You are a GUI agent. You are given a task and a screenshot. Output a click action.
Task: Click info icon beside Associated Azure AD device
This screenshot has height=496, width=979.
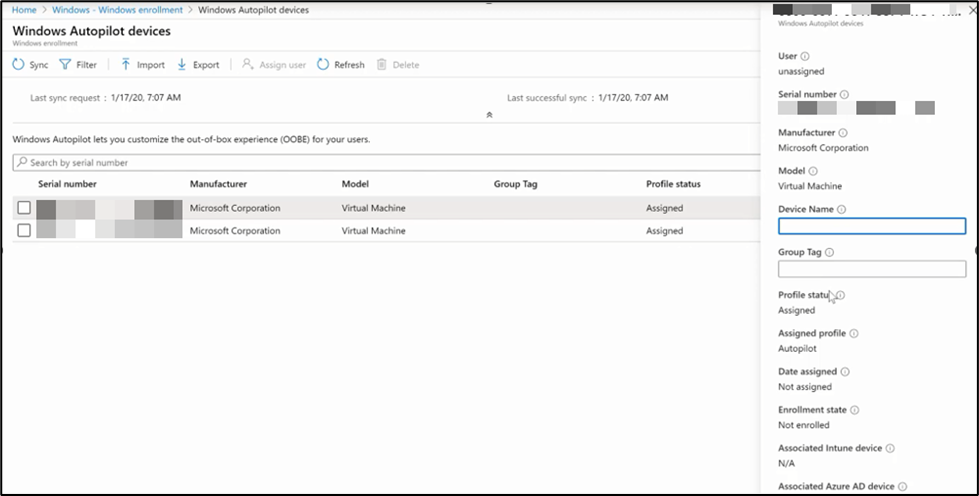tap(902, 486)
